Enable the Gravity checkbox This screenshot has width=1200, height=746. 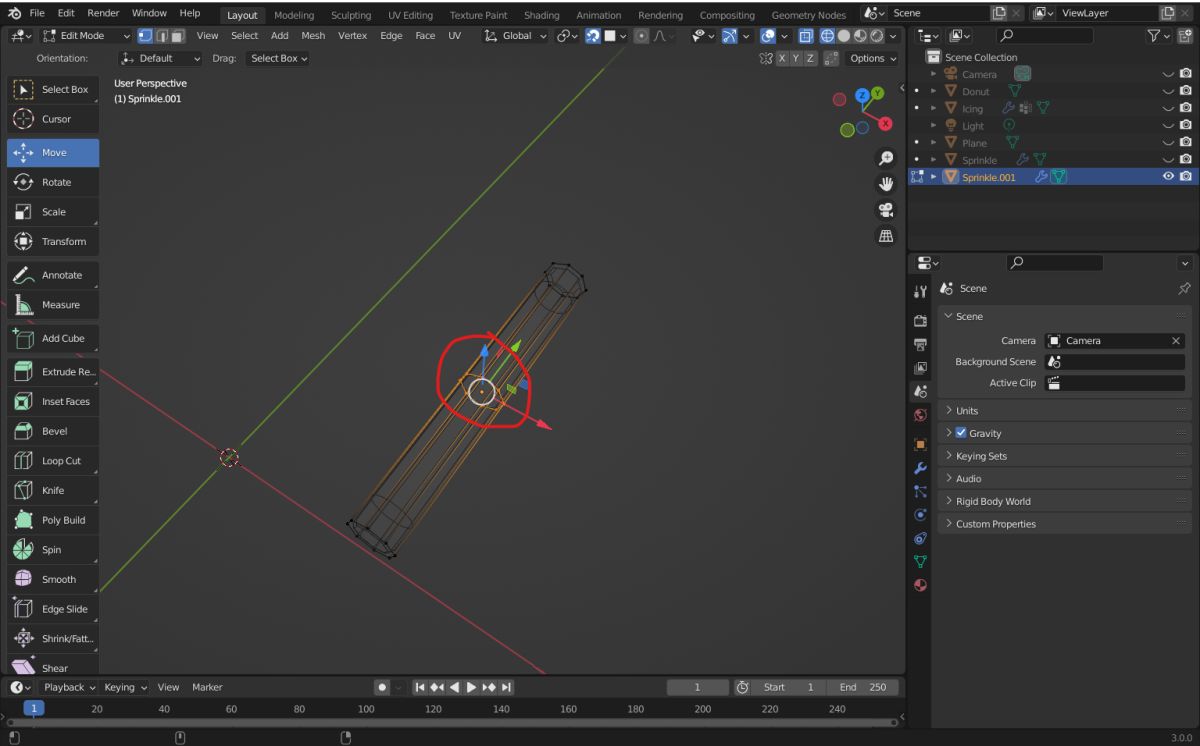(x=961, y=433)
